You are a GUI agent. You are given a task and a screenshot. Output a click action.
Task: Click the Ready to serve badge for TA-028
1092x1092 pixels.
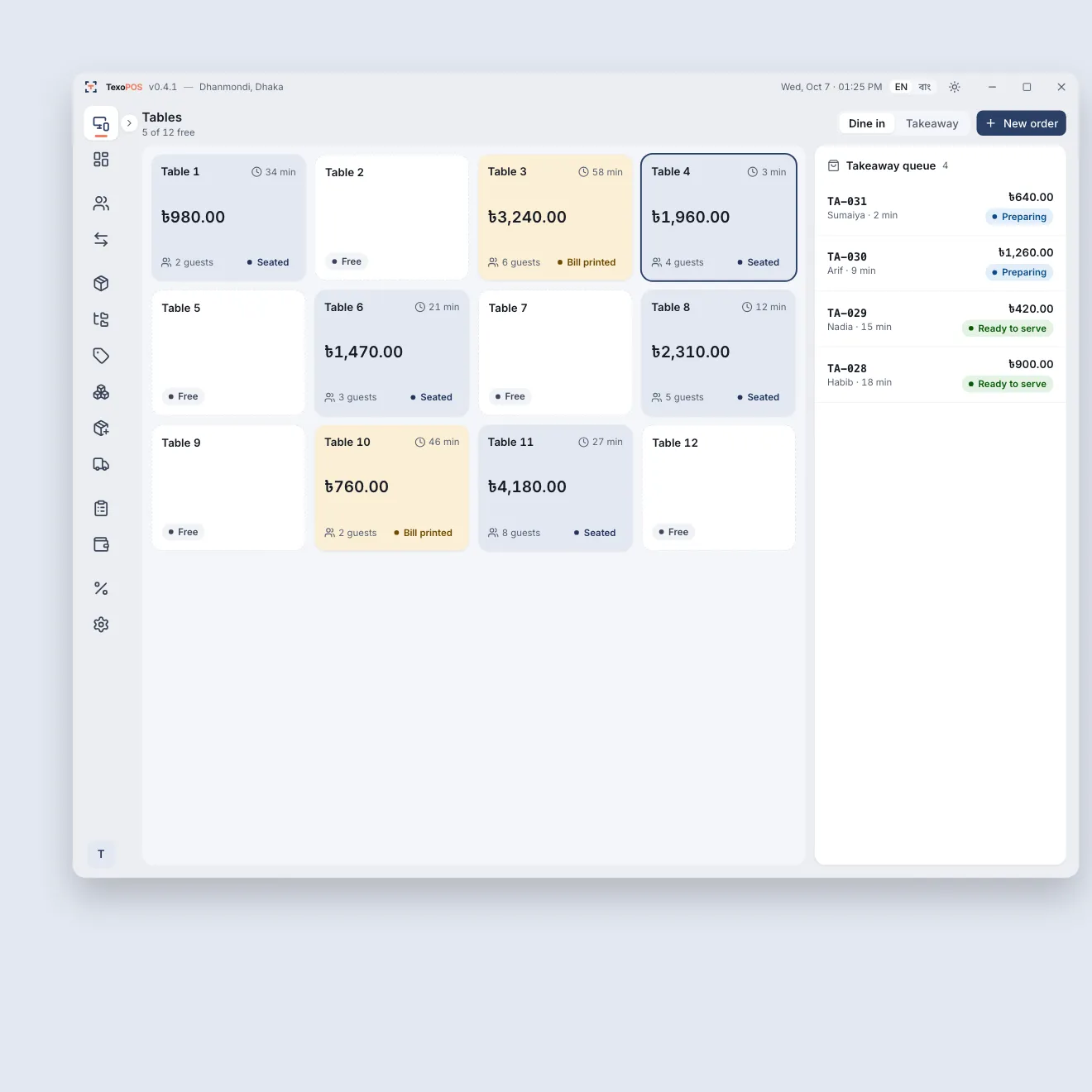tap(1007, 384)
